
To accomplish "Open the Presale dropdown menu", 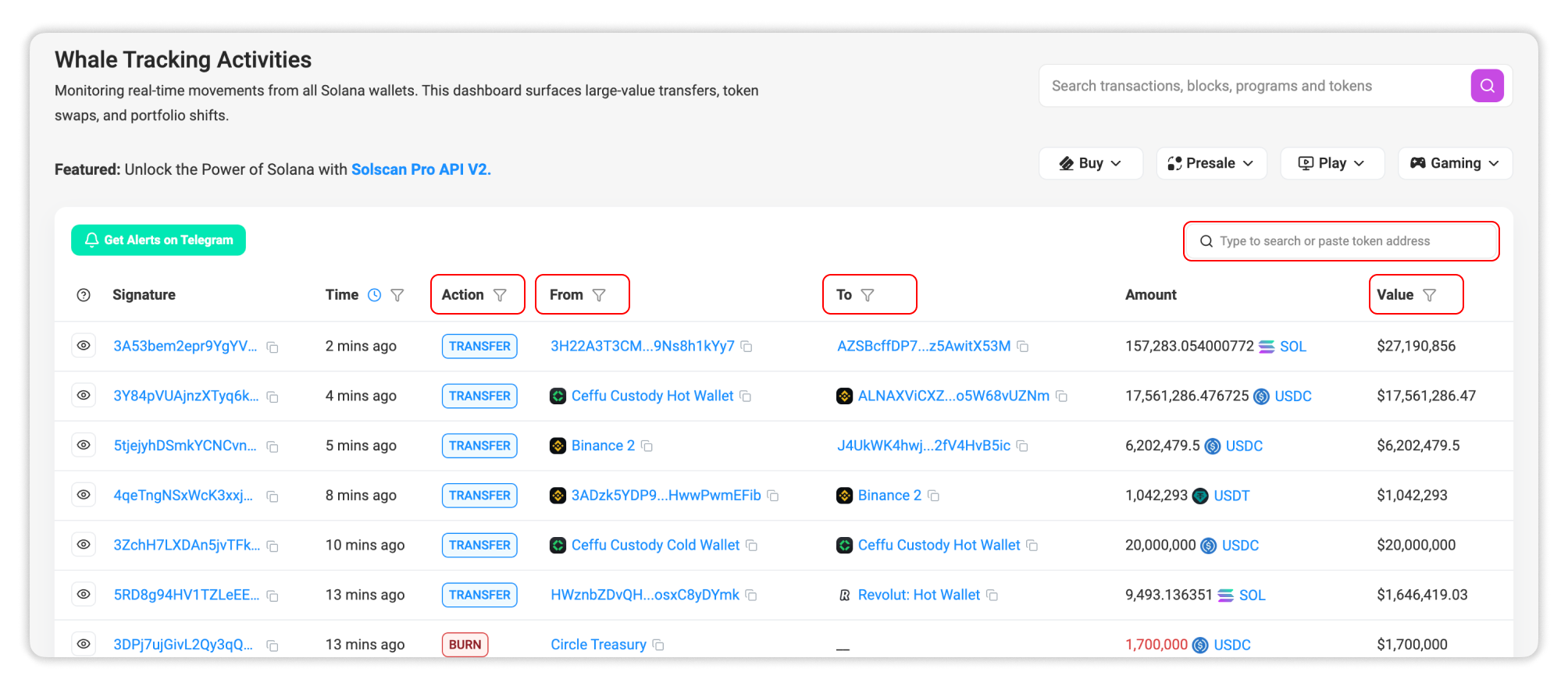I will pos(1211,163).
